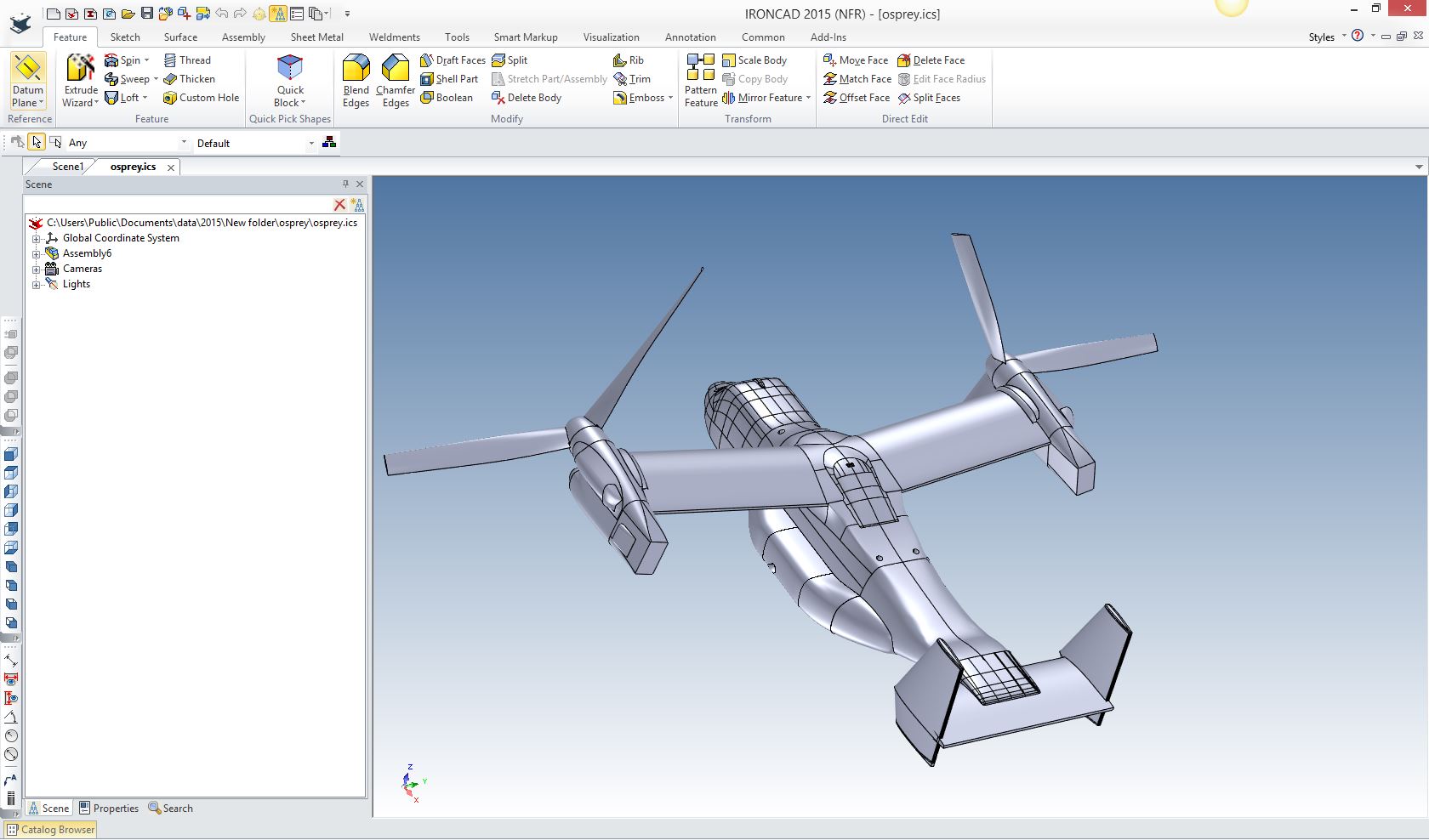Click the Save icon in quick access toolbar
Image resolution: width=1429 pixels, height=840 pixels.
click(147, 14)
